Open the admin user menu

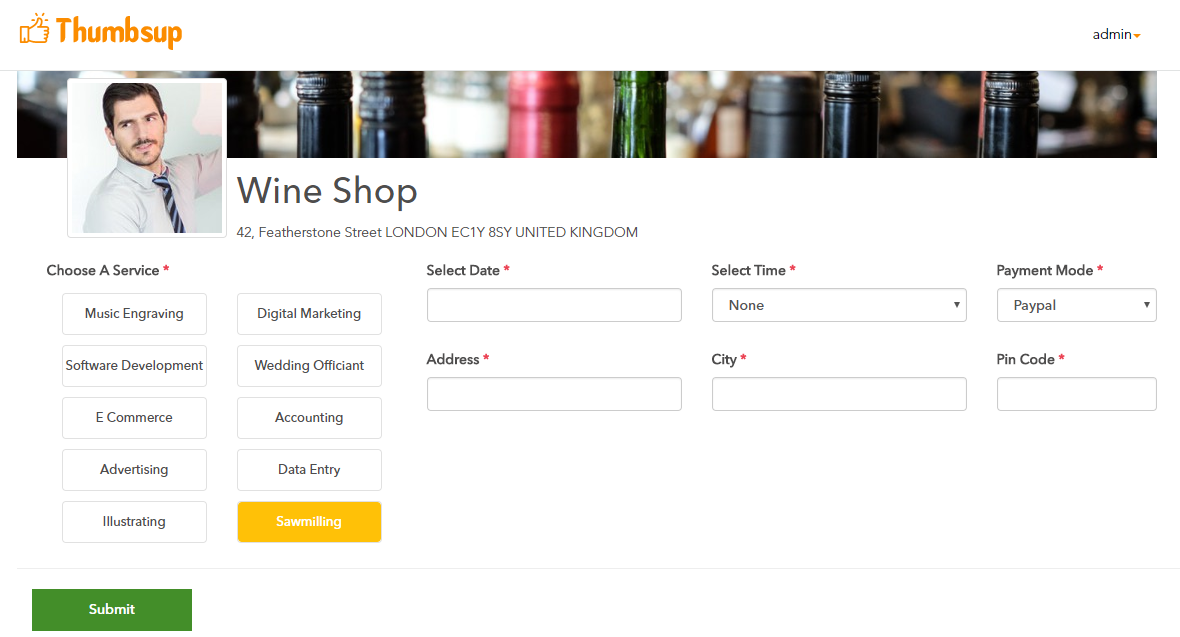1116,35
